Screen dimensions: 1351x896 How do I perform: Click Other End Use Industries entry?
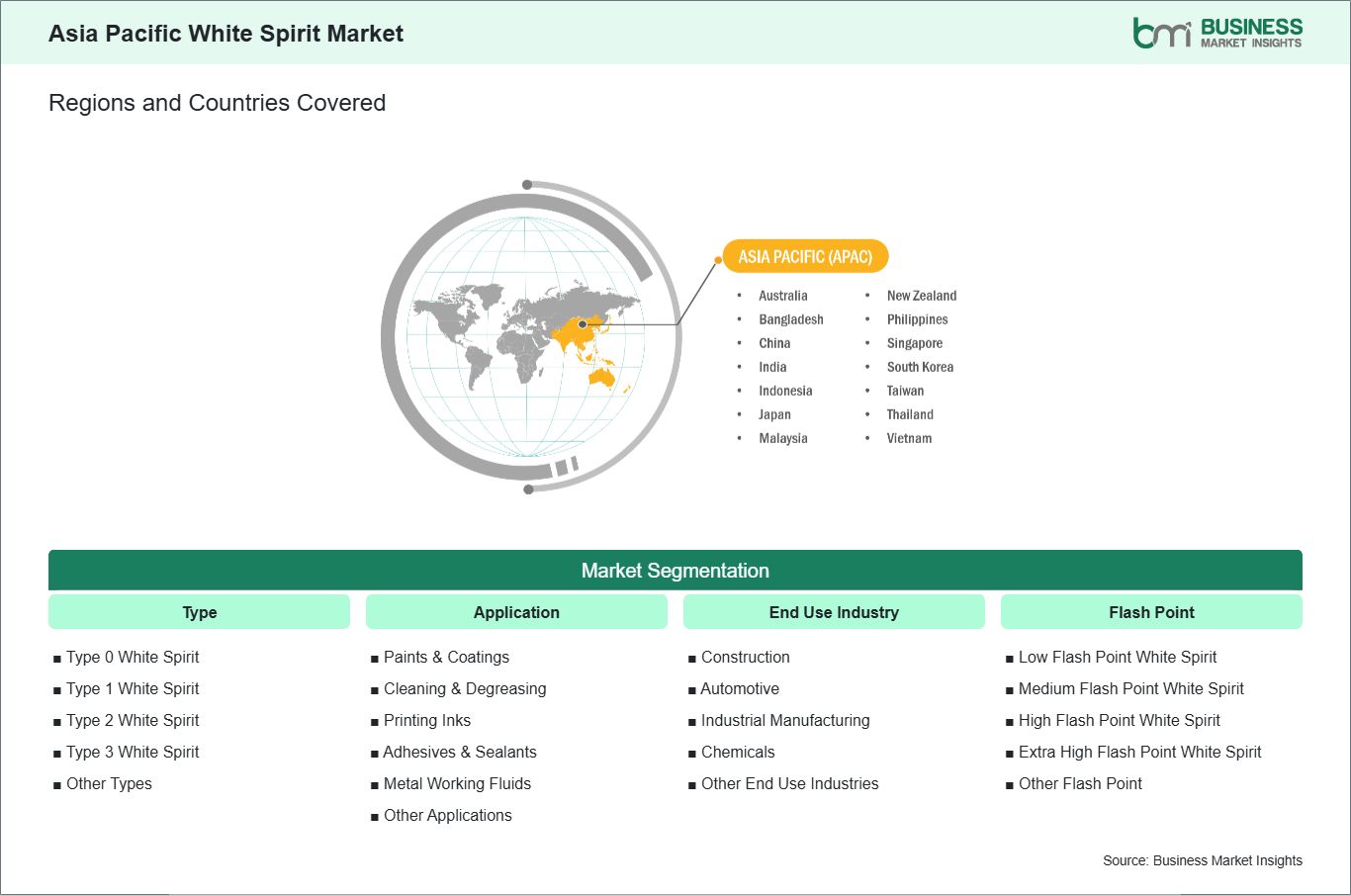click(790, 783)
